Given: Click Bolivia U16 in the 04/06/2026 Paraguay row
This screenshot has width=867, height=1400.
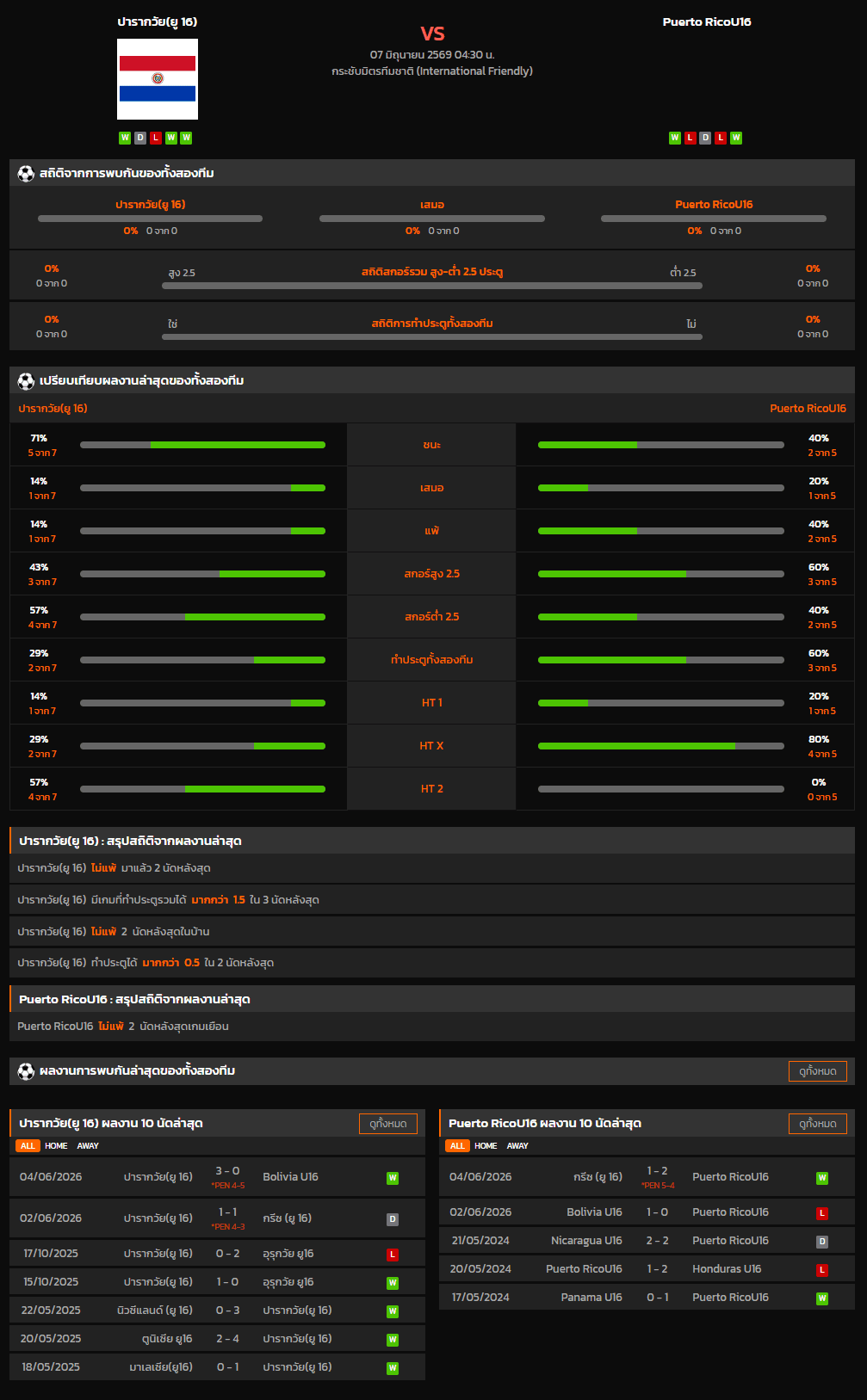Looking at the screenshot, I should coord(290,1177).
